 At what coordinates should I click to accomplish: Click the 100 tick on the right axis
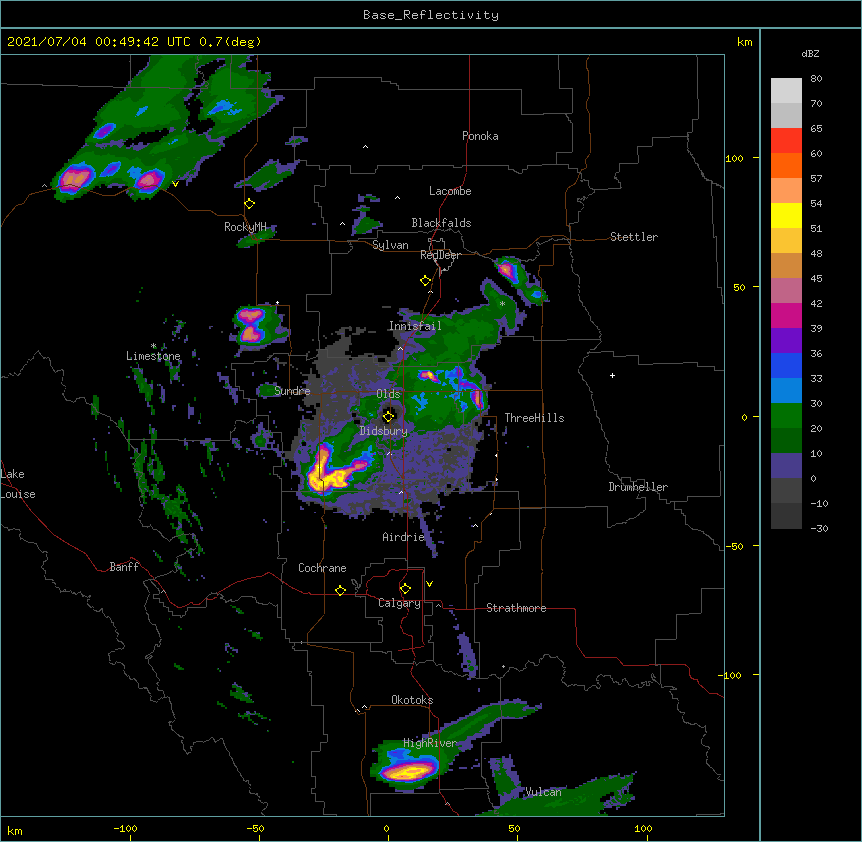(x=734, y=158)
